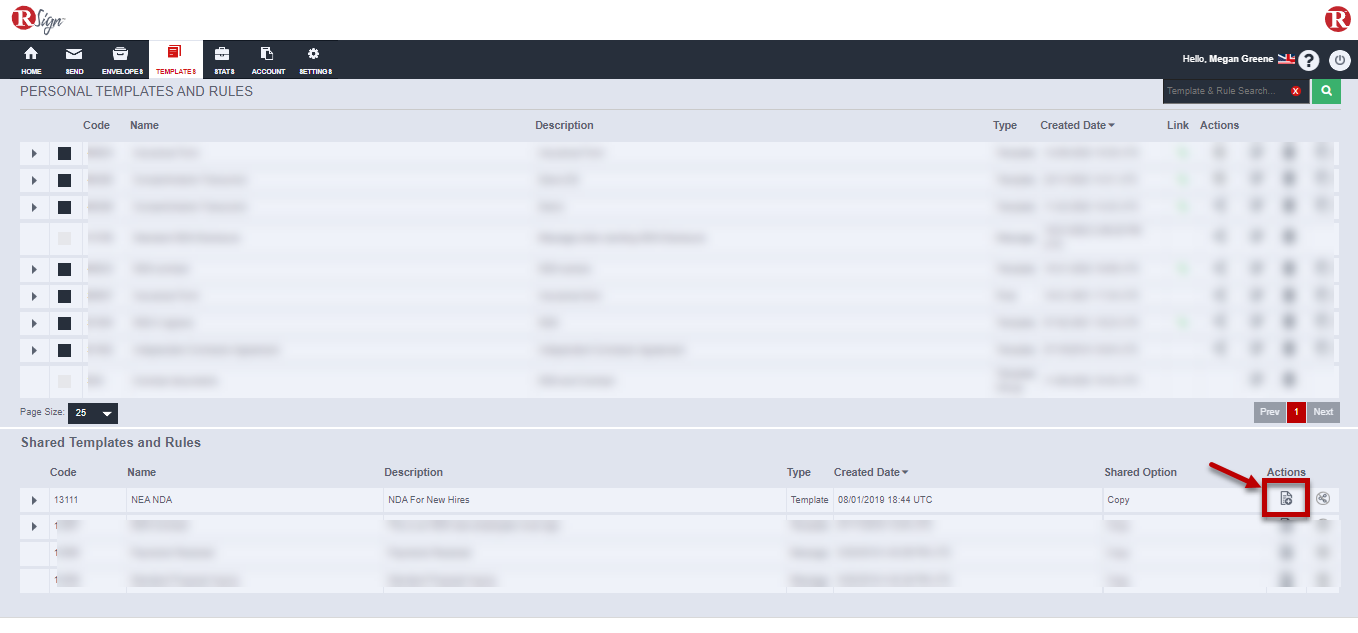Expand the second personal template row
Image resolution: width=1358 pixels, height=633 pixels.
(34, 180)
